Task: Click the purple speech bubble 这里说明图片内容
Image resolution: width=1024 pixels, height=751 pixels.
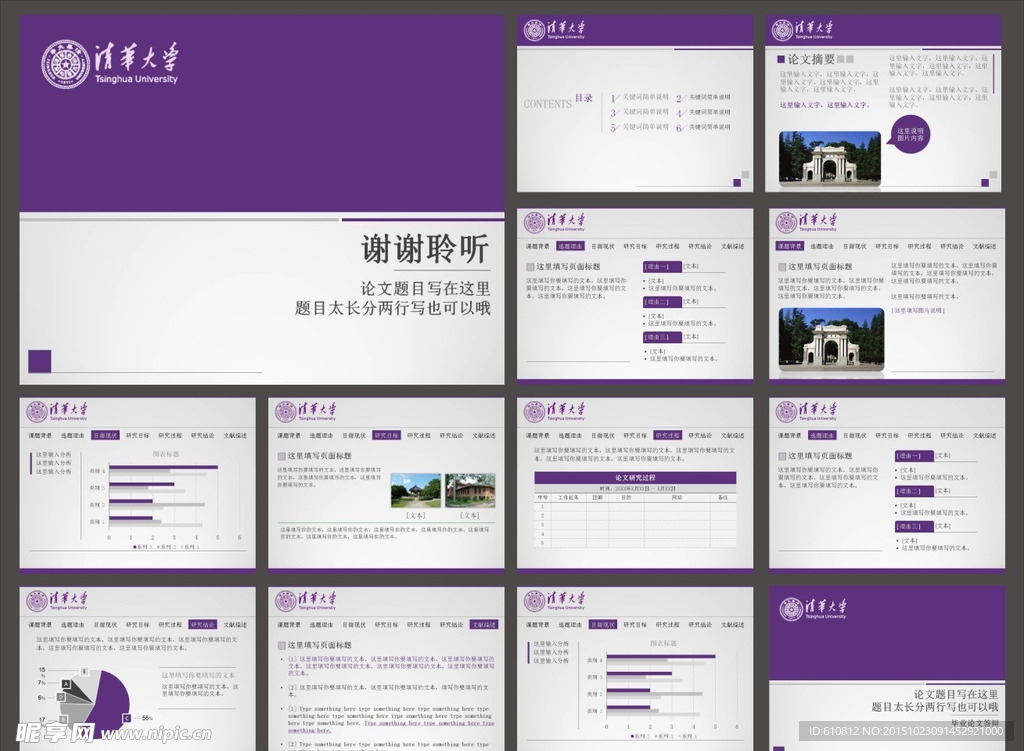Action: (x=910, y=135)
